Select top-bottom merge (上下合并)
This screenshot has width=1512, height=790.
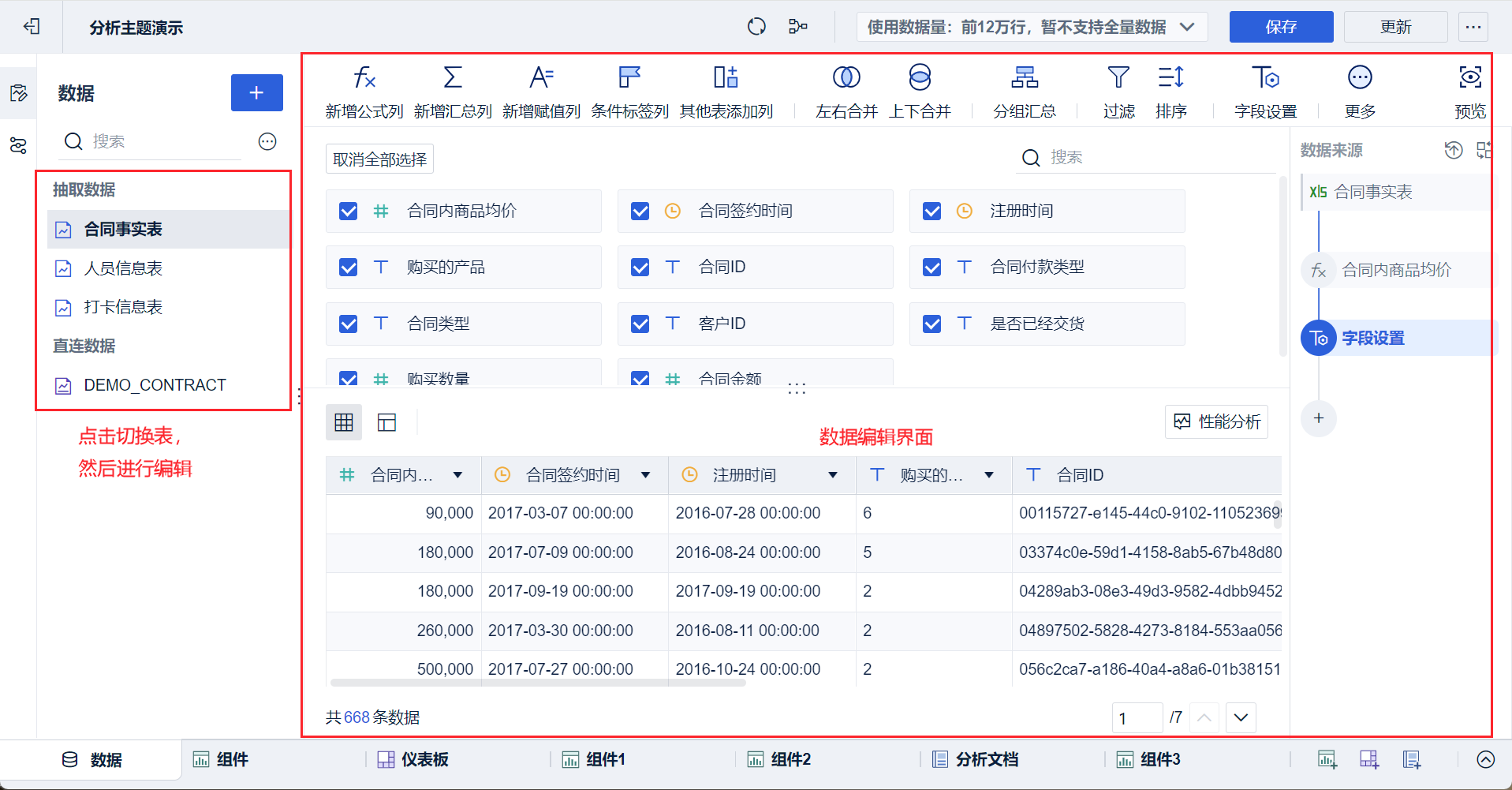click(x=920, y=92)
